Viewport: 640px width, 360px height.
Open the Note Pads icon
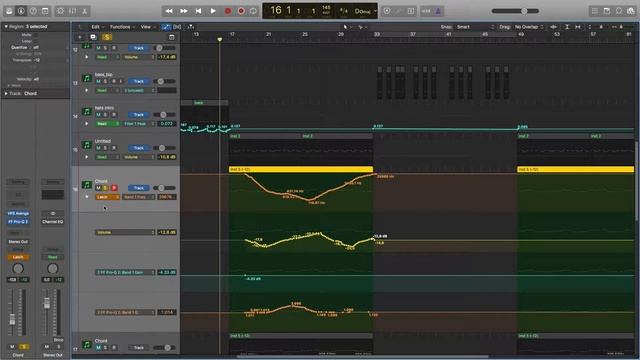tap(607, 11)
